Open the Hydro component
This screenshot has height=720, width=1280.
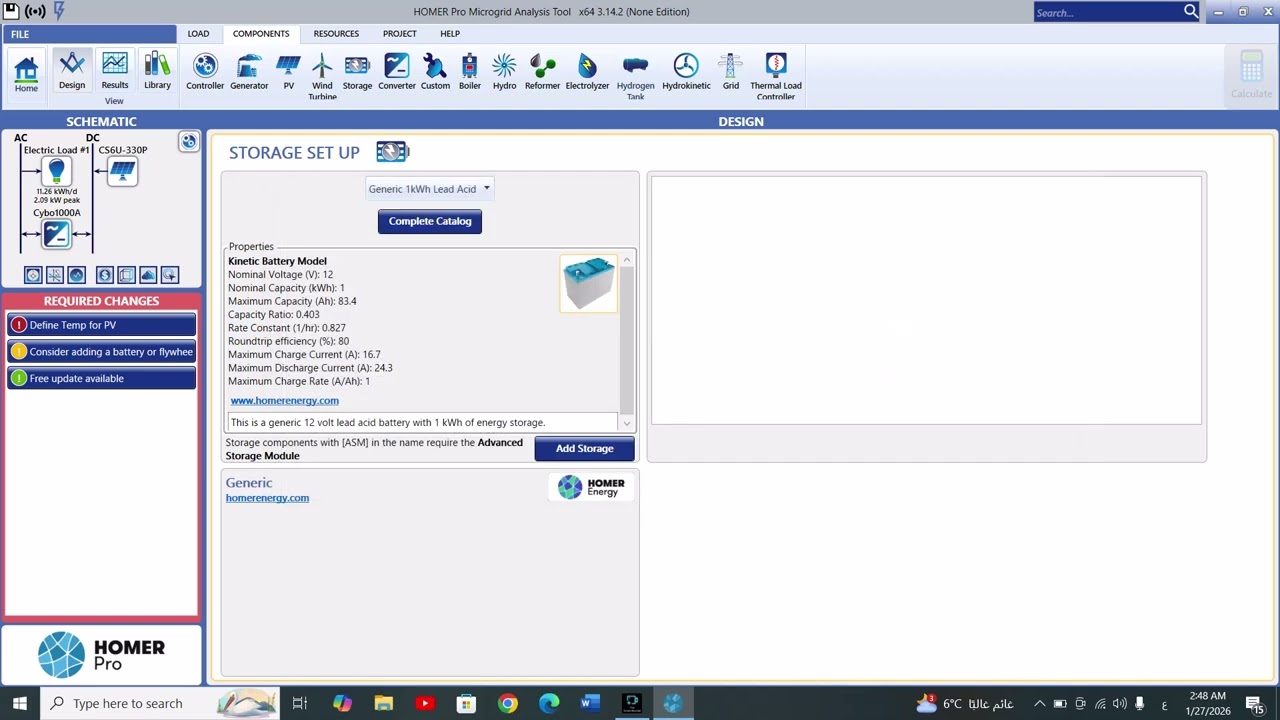(x=504, y=72)
